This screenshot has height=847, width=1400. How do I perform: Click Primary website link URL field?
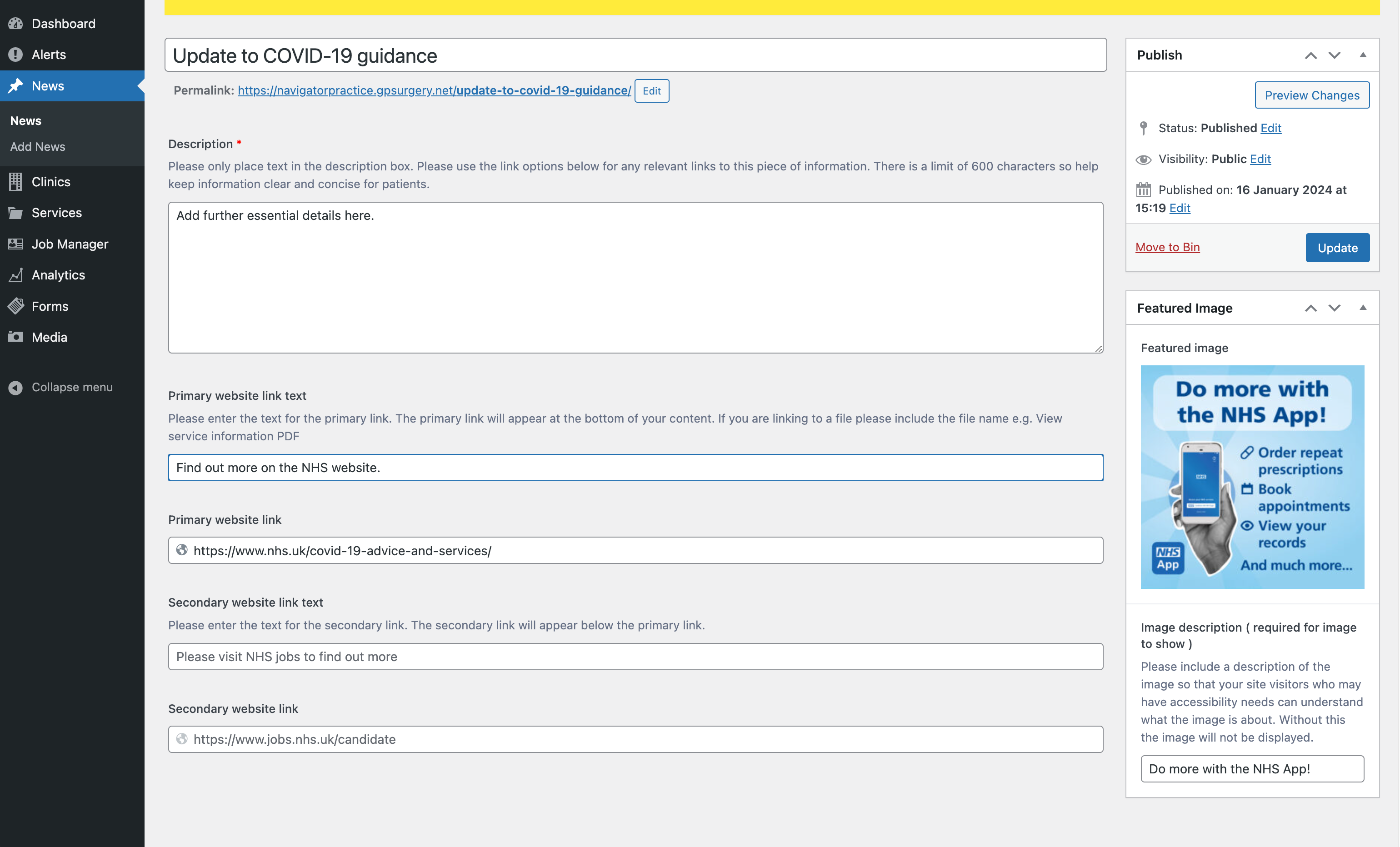pos(636,550)
